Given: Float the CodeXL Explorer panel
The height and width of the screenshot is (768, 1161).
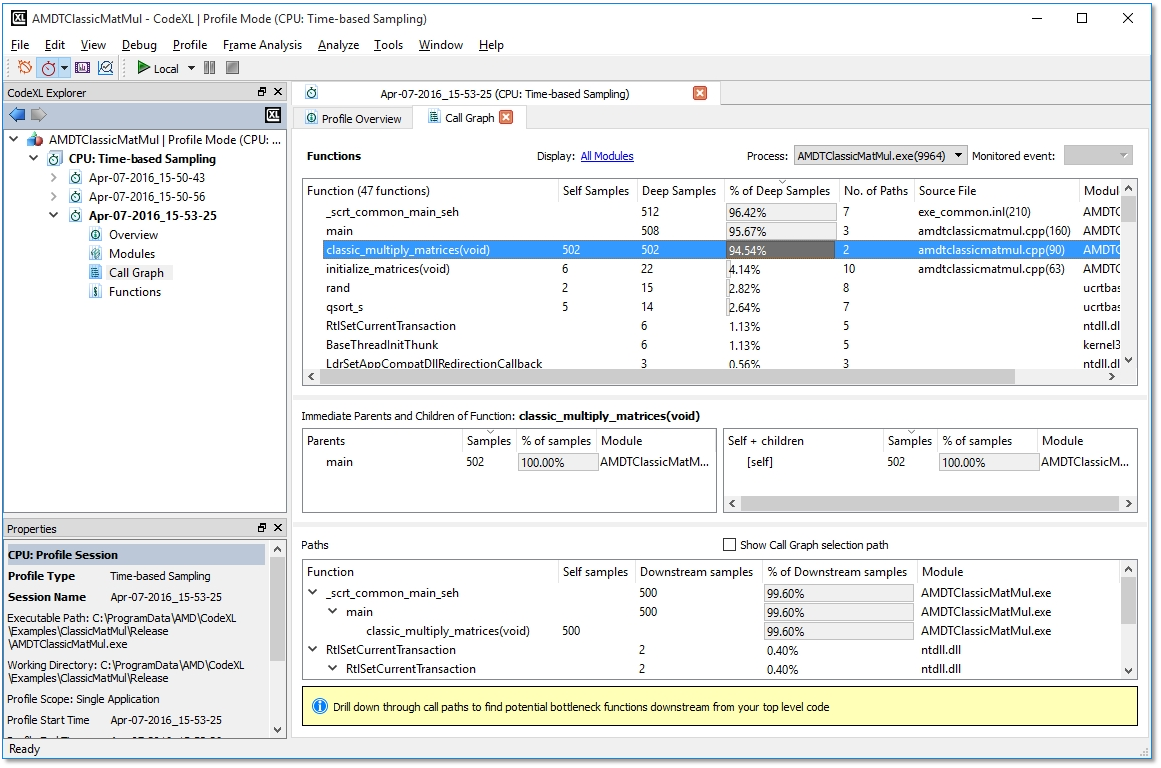Looking at the screenshot, I should coord(261,92).
